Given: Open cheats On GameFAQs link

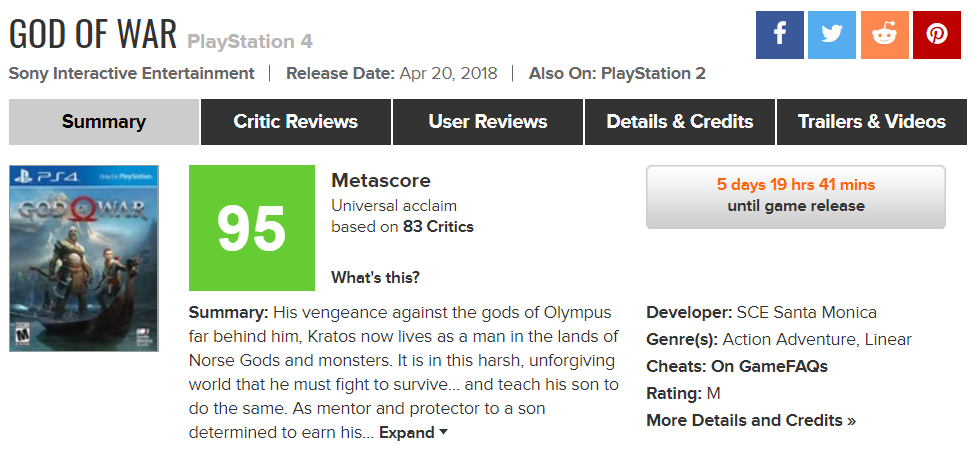Looking at the screenshot, I should click(769, 366).
